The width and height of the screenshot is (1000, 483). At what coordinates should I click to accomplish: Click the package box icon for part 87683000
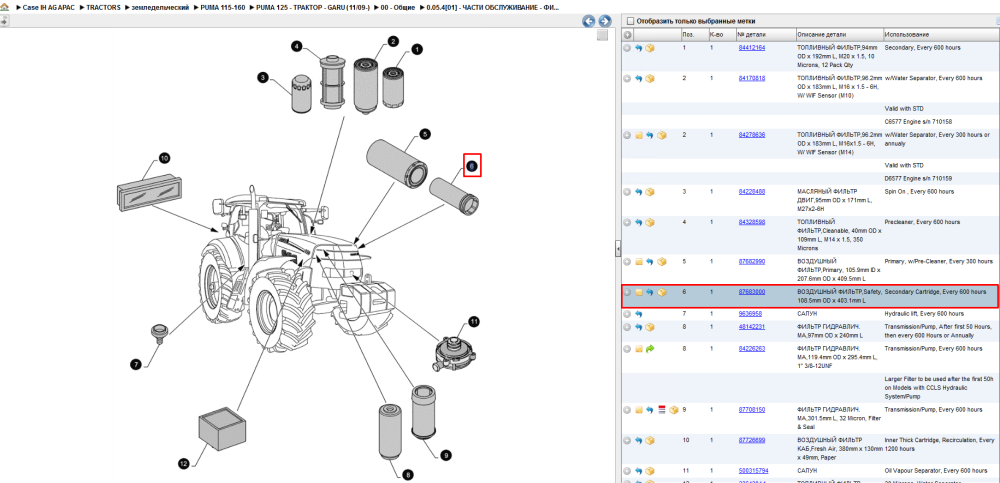662,292
